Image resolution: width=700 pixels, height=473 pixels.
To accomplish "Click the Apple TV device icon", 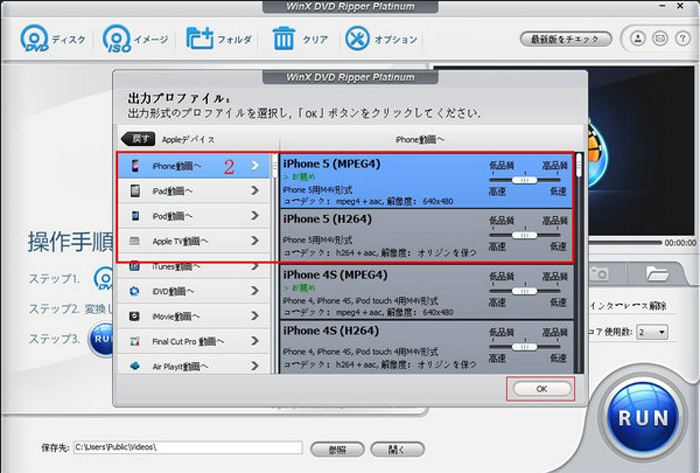I will tap(134, 241).
